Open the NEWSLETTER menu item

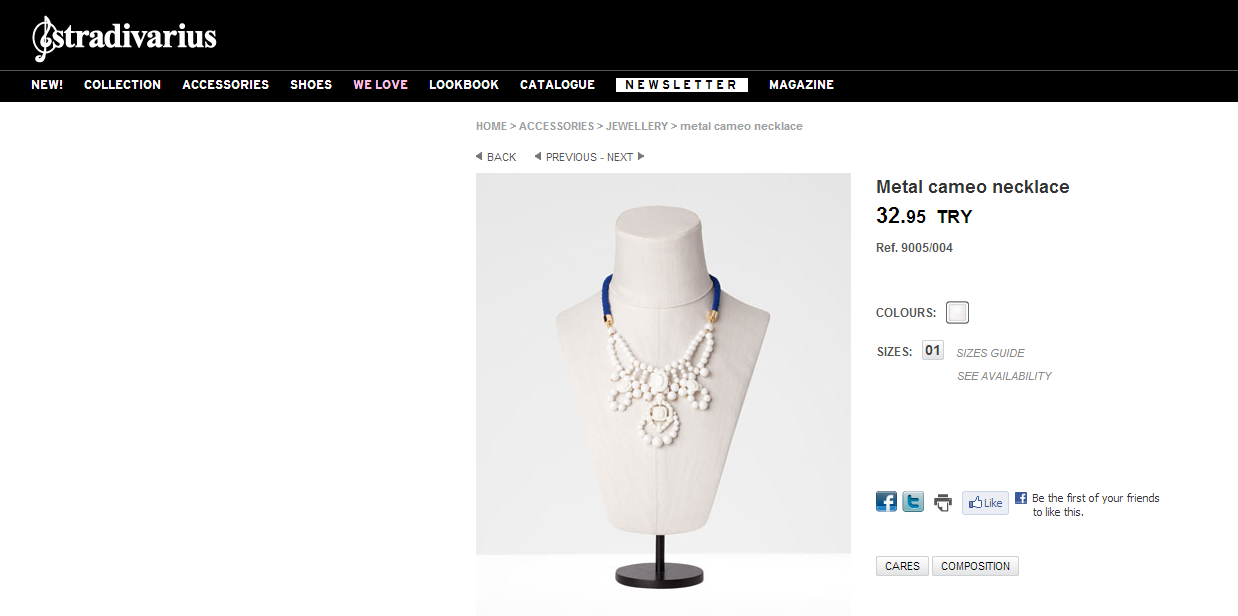(681, 85)
